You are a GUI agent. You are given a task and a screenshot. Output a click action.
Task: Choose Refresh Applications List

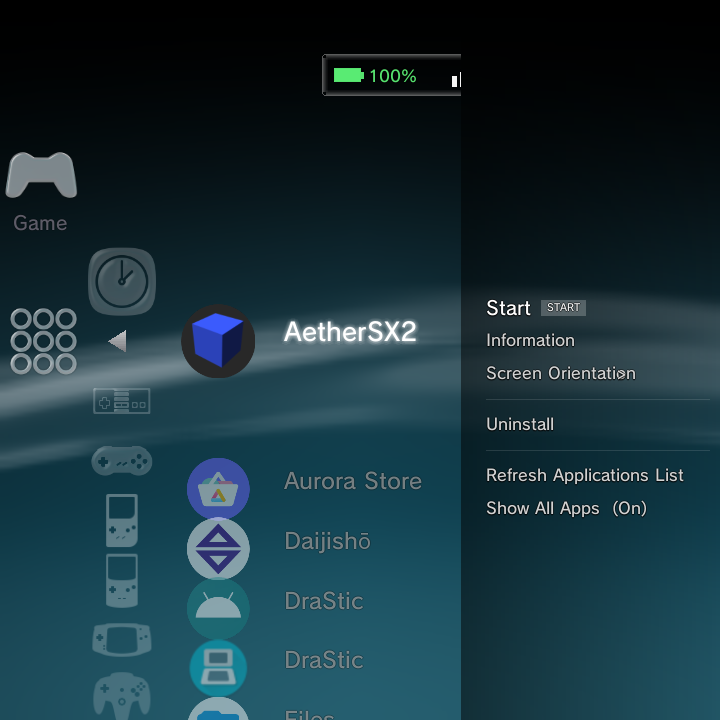click(x=585, y=475)
